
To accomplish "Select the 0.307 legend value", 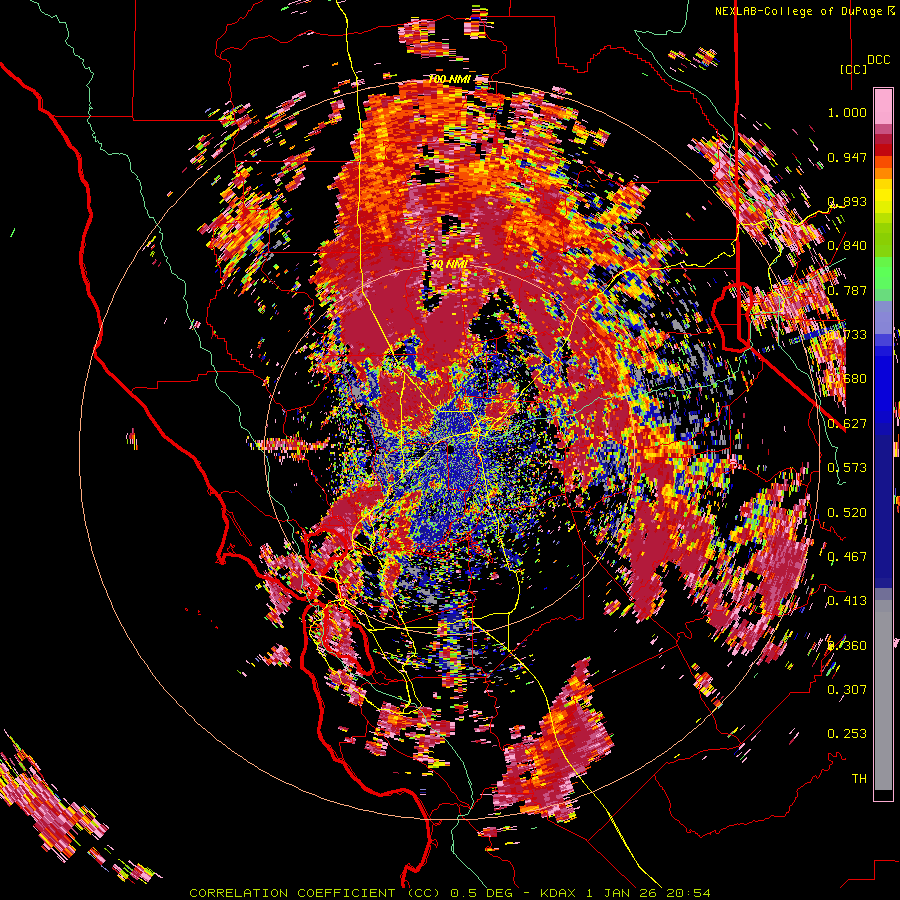I will click(x=847, y=690).
